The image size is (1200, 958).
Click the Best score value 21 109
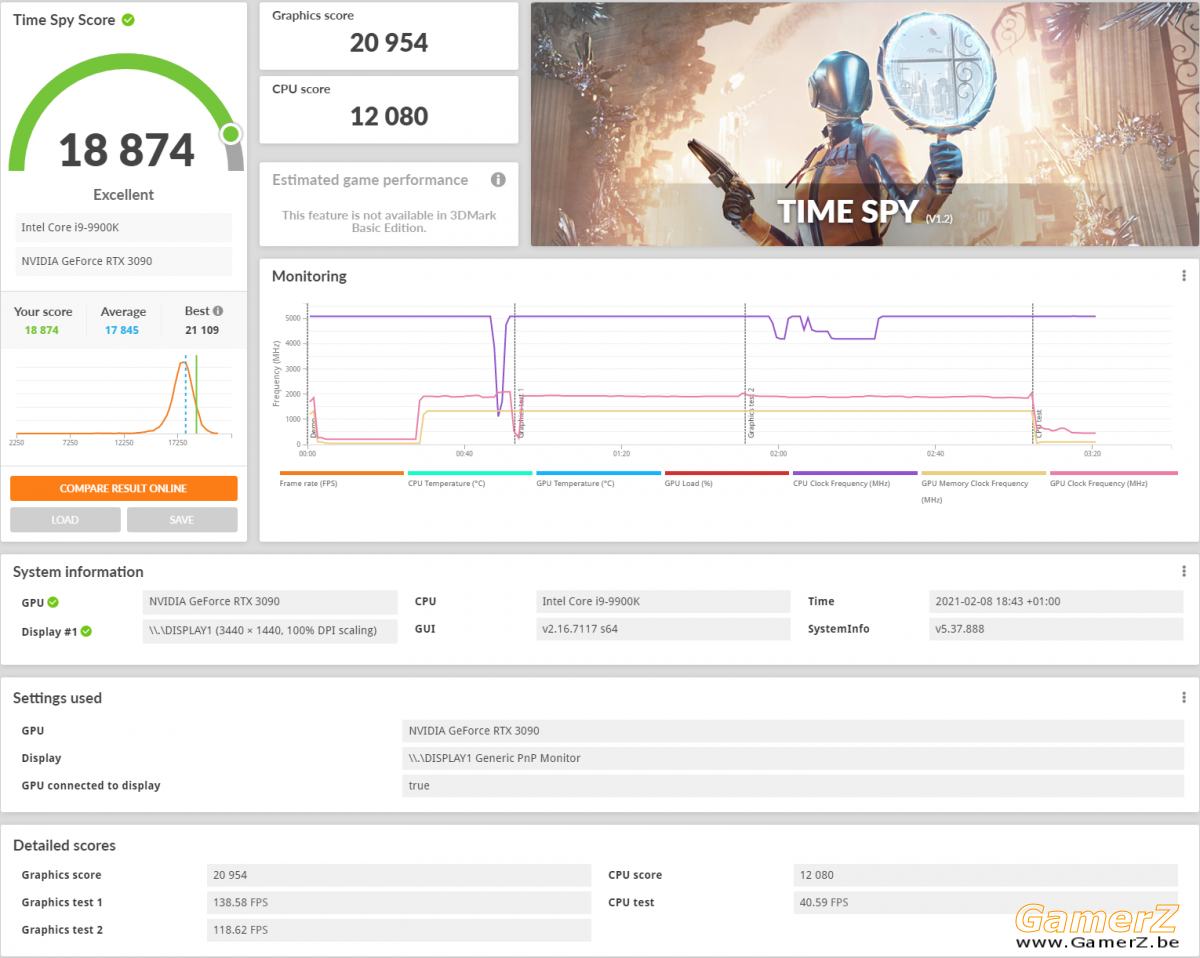[x=202, y=330]
